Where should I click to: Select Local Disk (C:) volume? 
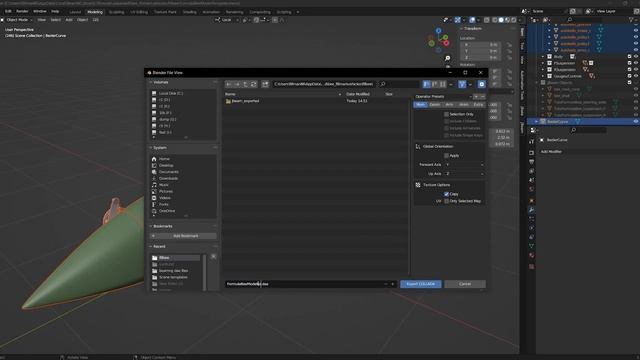(171, 93)
